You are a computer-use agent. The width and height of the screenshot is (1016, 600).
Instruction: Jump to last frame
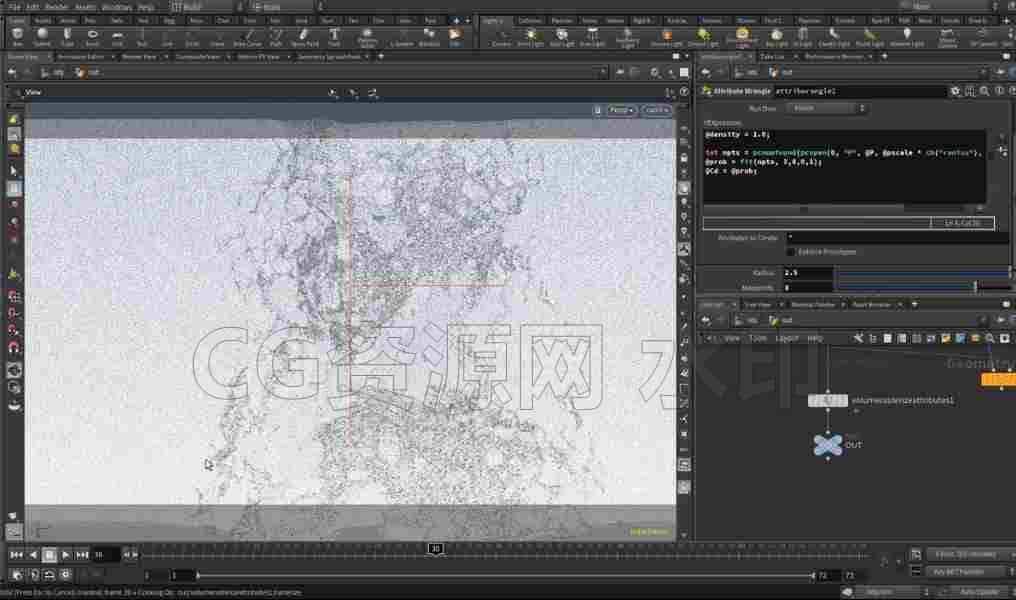[x=82, y=555]
